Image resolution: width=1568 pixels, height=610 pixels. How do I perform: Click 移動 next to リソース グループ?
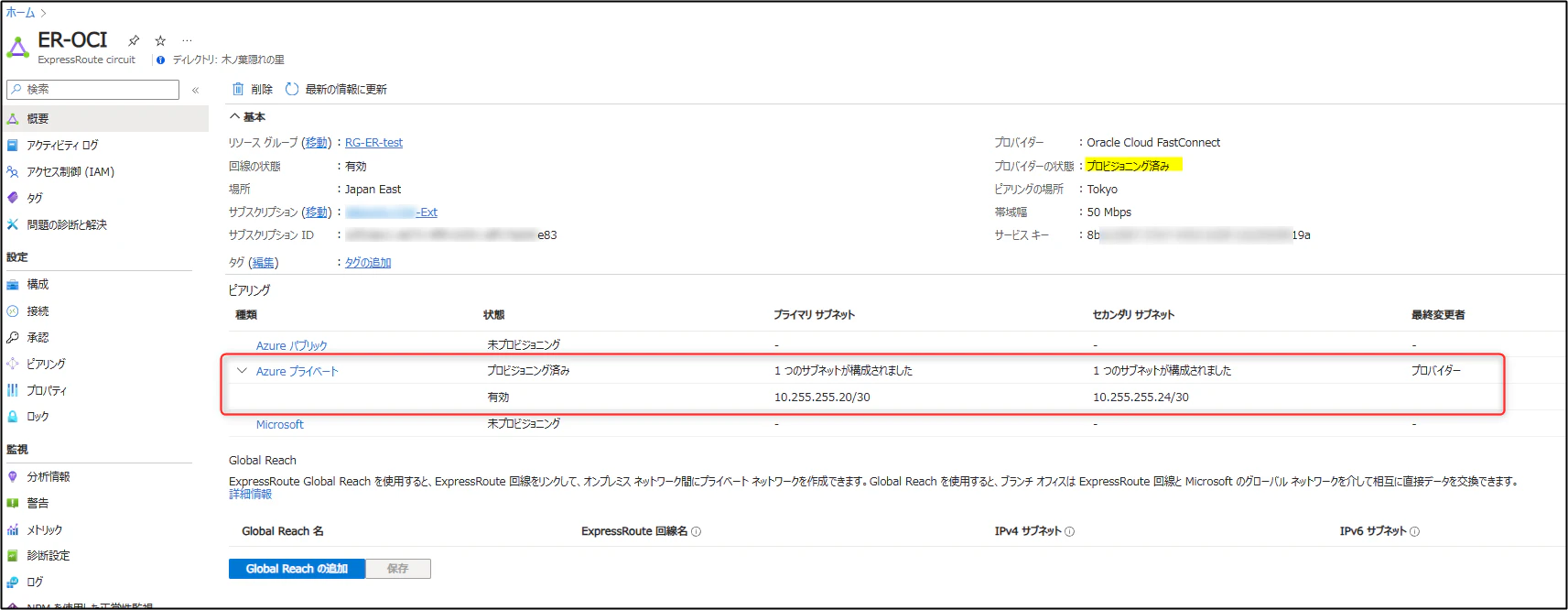tap(317, 143)
